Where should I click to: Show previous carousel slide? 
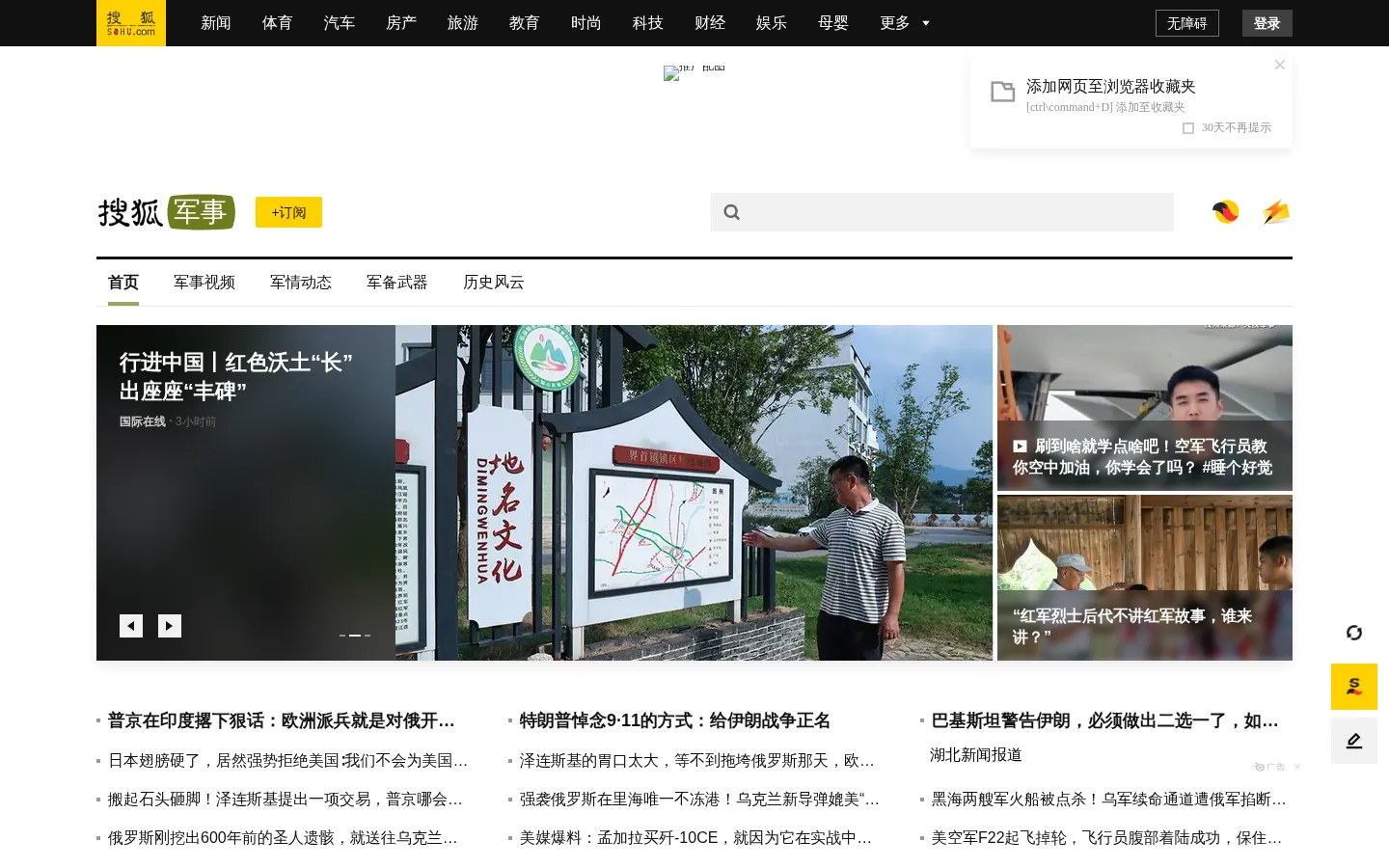point(131,626)
